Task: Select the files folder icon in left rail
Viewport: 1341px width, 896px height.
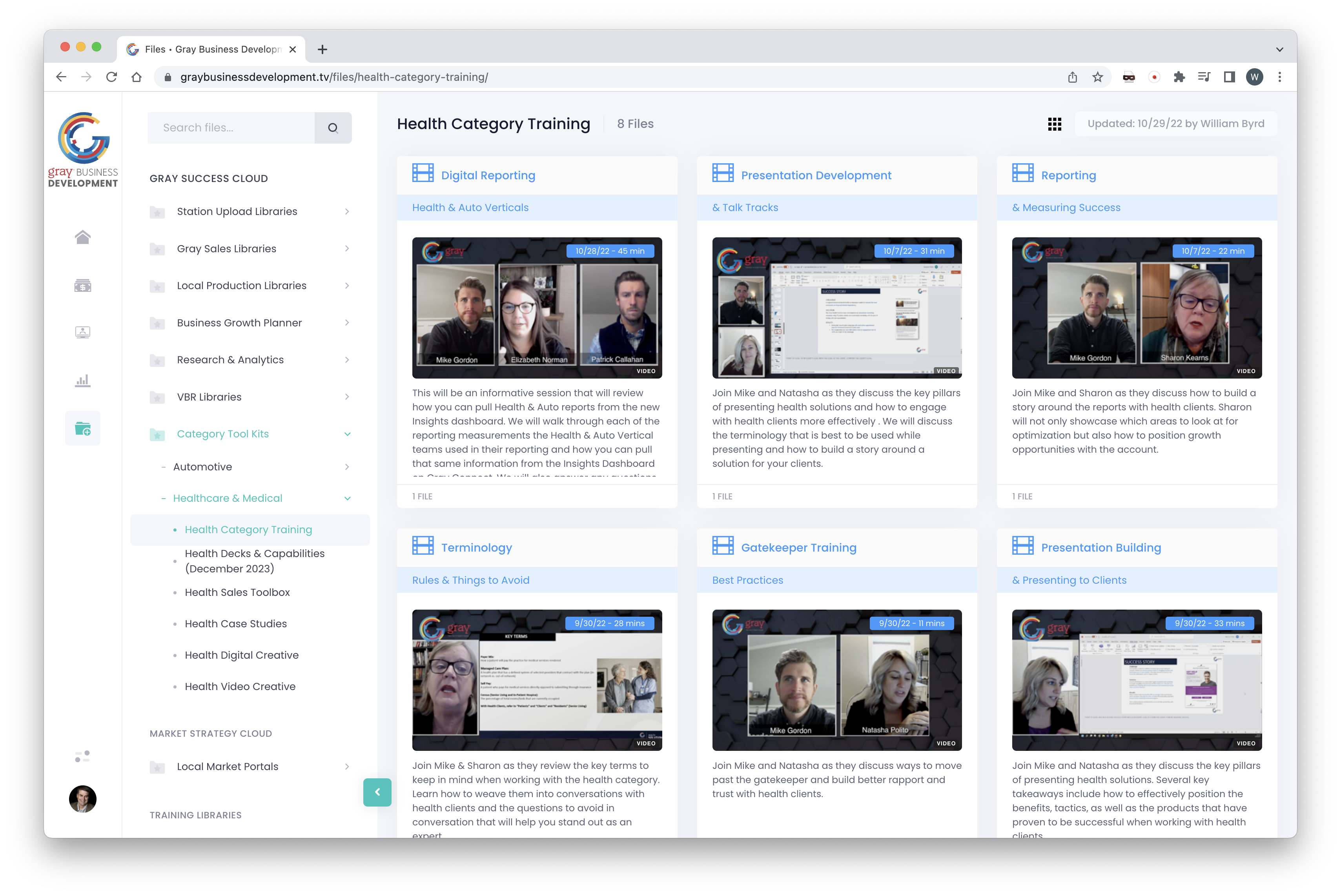Action: click(x=82, y=428)
